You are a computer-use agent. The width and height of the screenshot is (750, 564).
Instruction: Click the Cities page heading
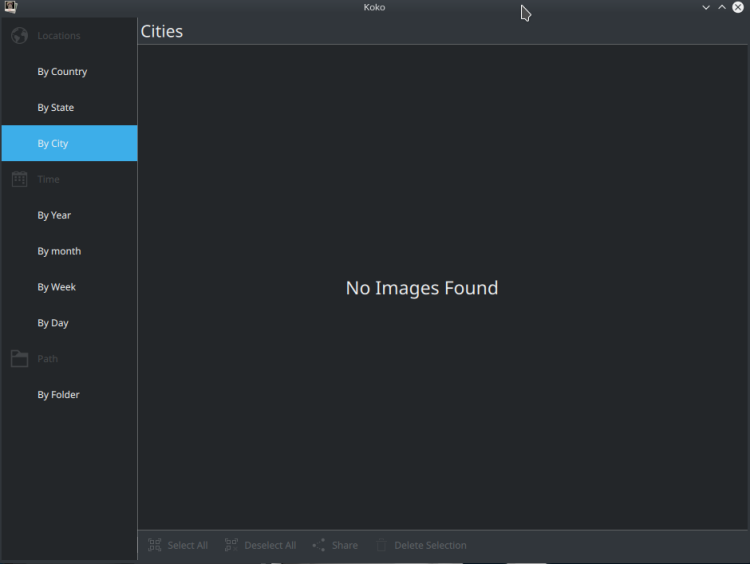click(x=162, y=31)
